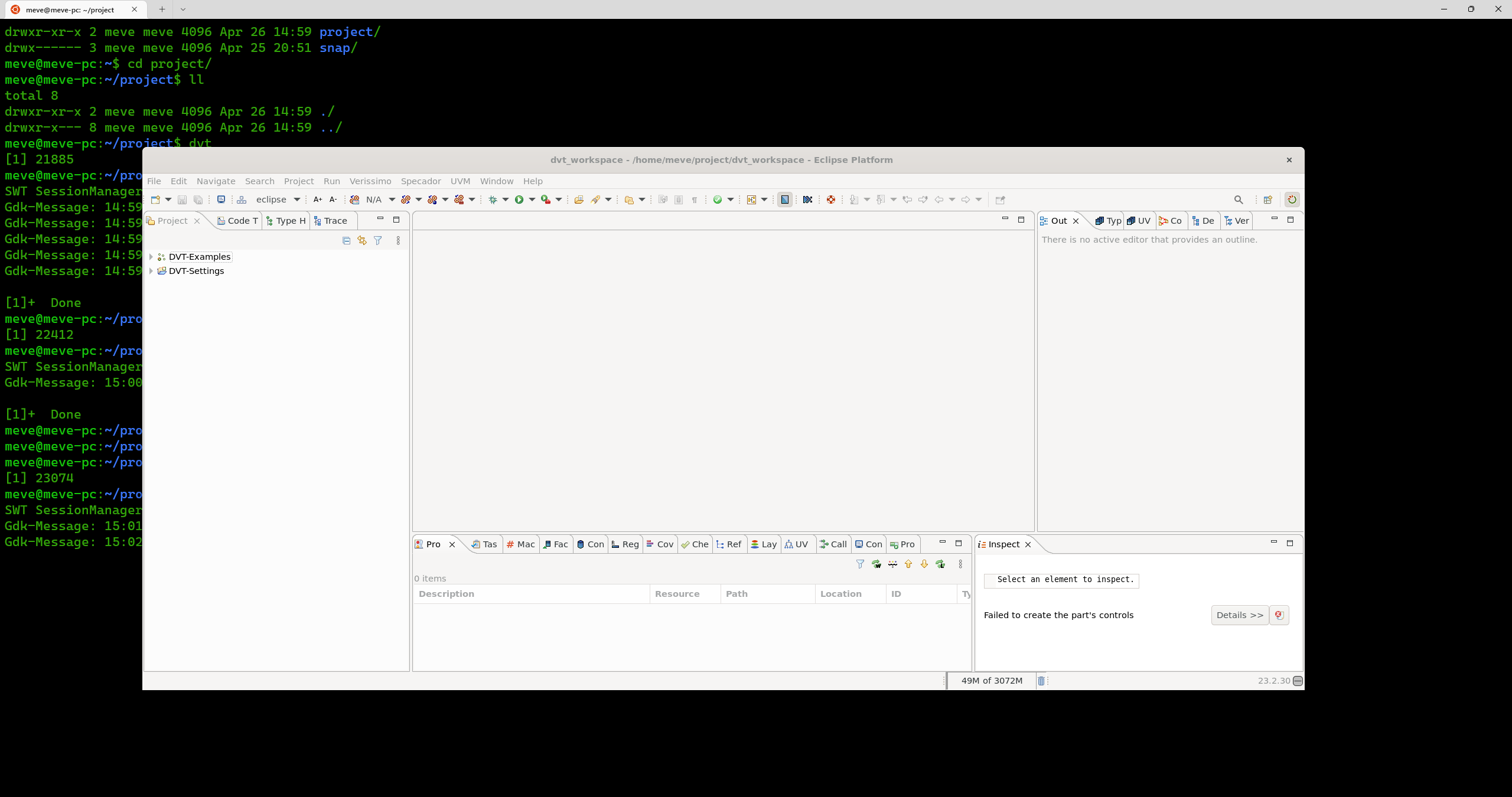Click the red lifebuoy help icon
This screenshot has width=1512, height=797.
830,200
